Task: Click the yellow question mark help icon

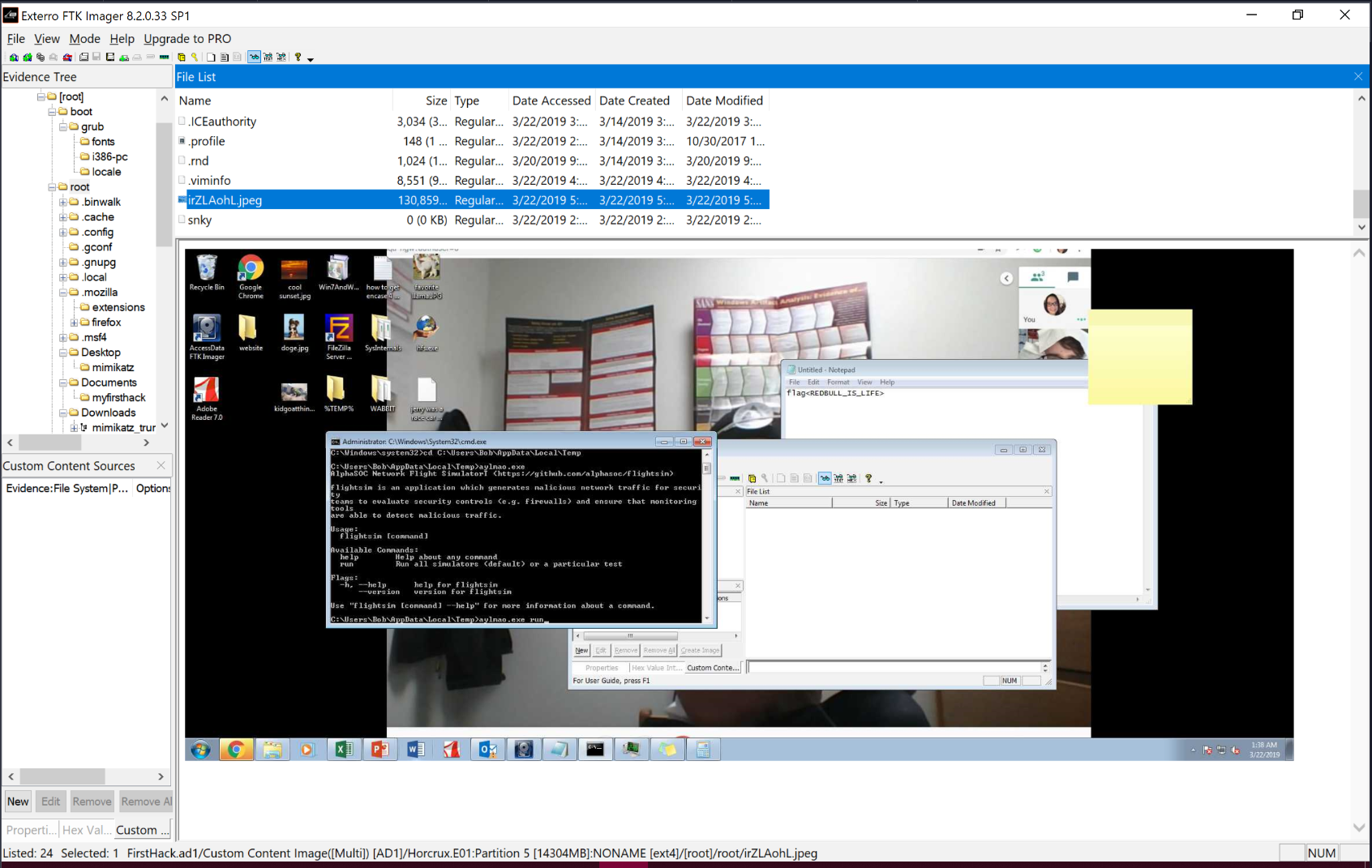Action: [298, 58]
